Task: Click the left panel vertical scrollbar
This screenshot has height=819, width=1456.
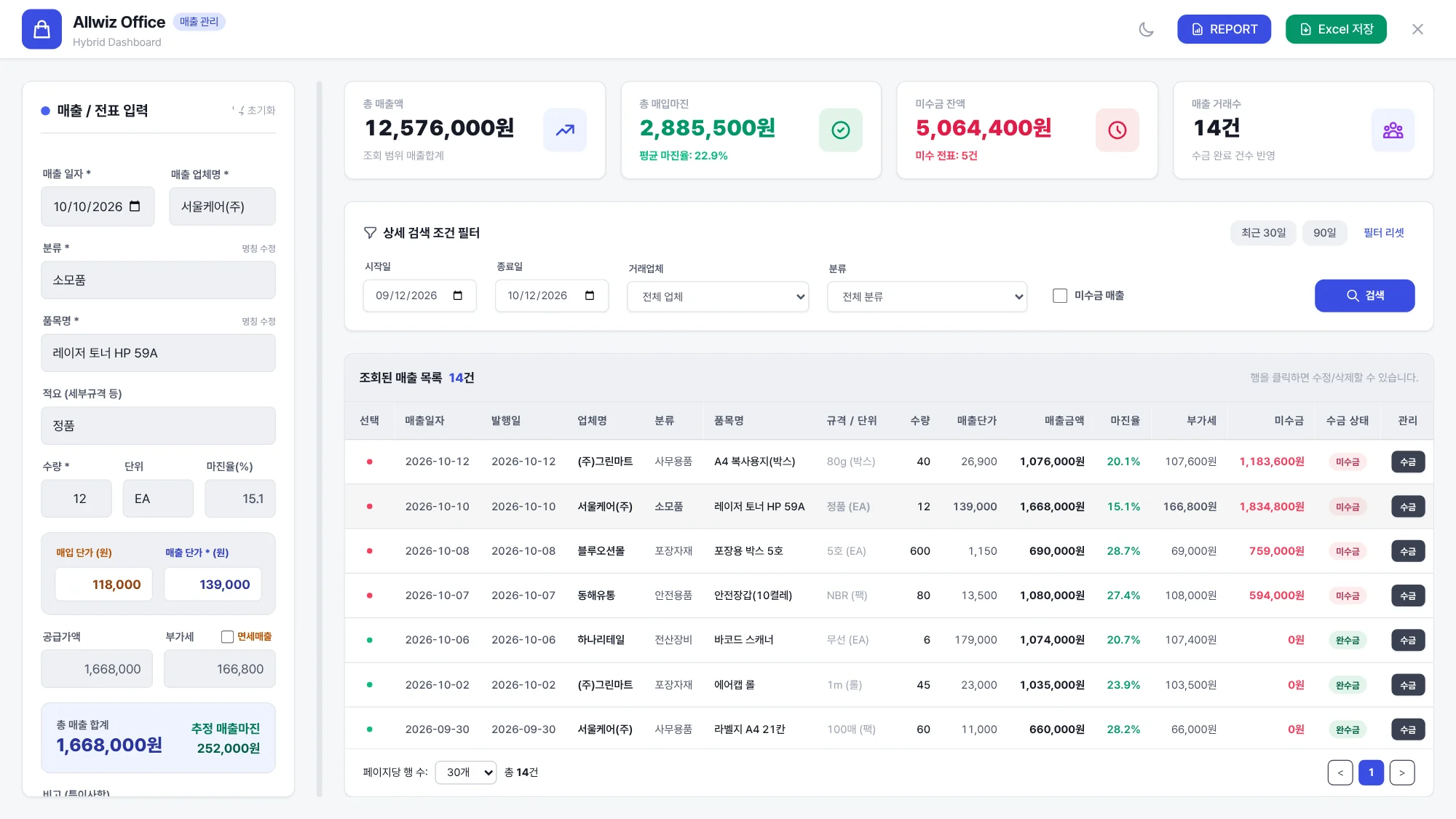Action: (x=319, y=439)
